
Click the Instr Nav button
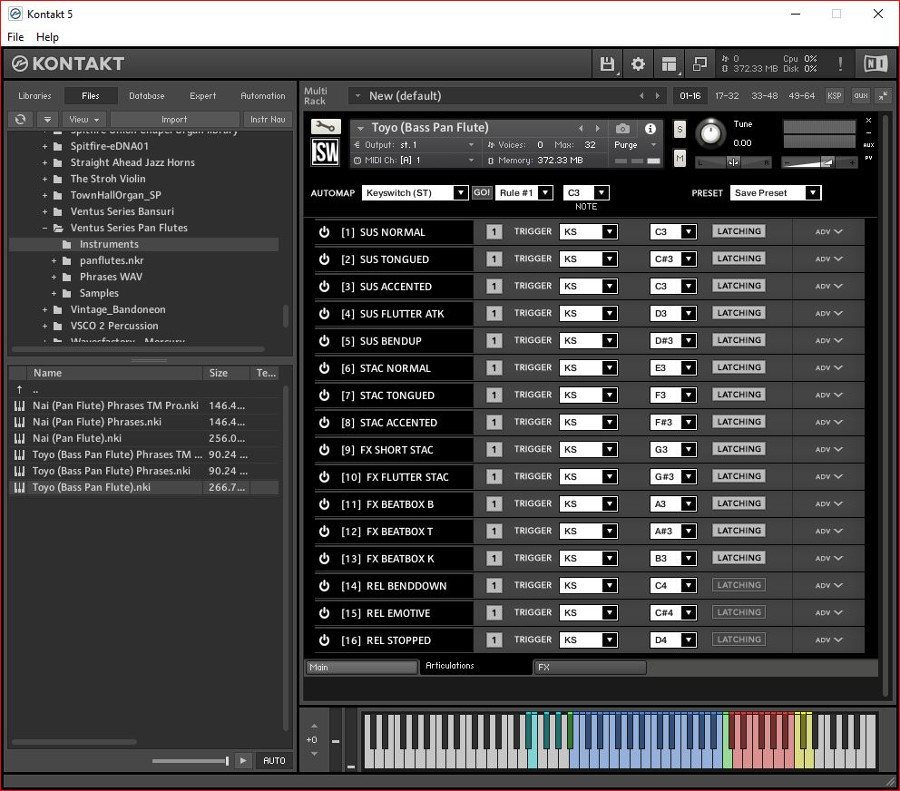click(x=267, y=119)
